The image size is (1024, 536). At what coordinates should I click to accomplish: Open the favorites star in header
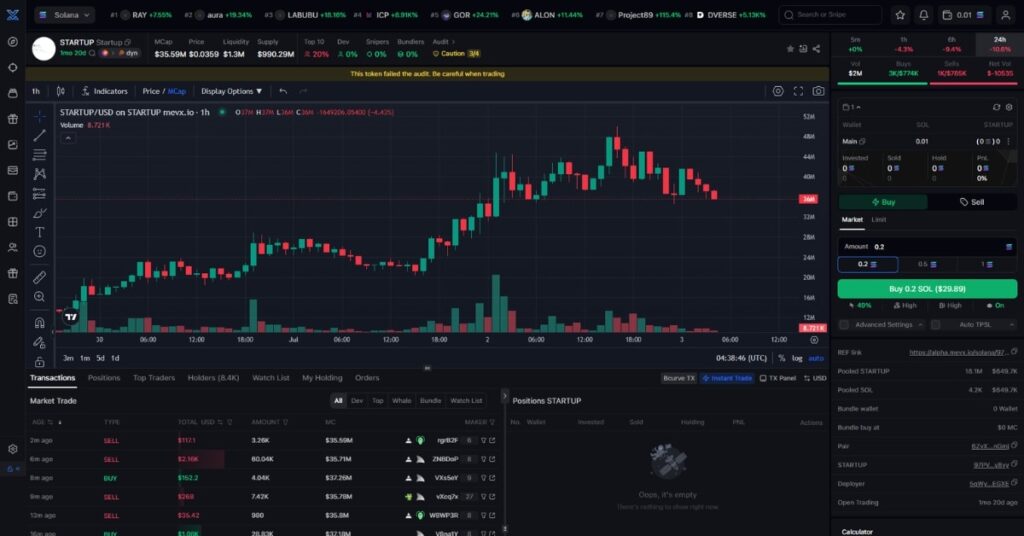[x=900, y=14]
